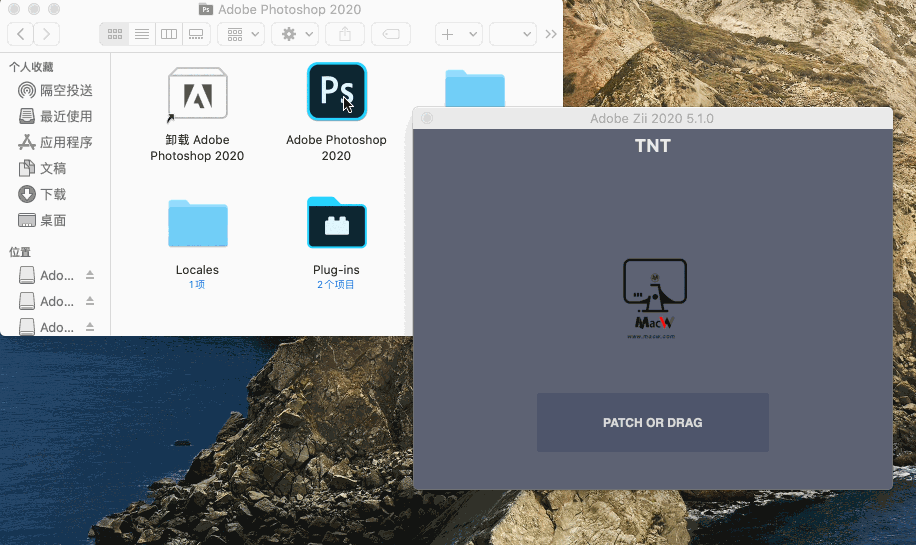Select the Locales folder icon
This screenshot has width=916, height=545.
(x=198, y=224)
